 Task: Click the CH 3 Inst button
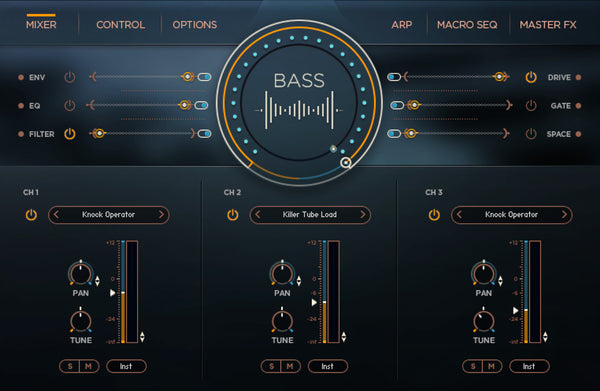click(x=529, y=366)
